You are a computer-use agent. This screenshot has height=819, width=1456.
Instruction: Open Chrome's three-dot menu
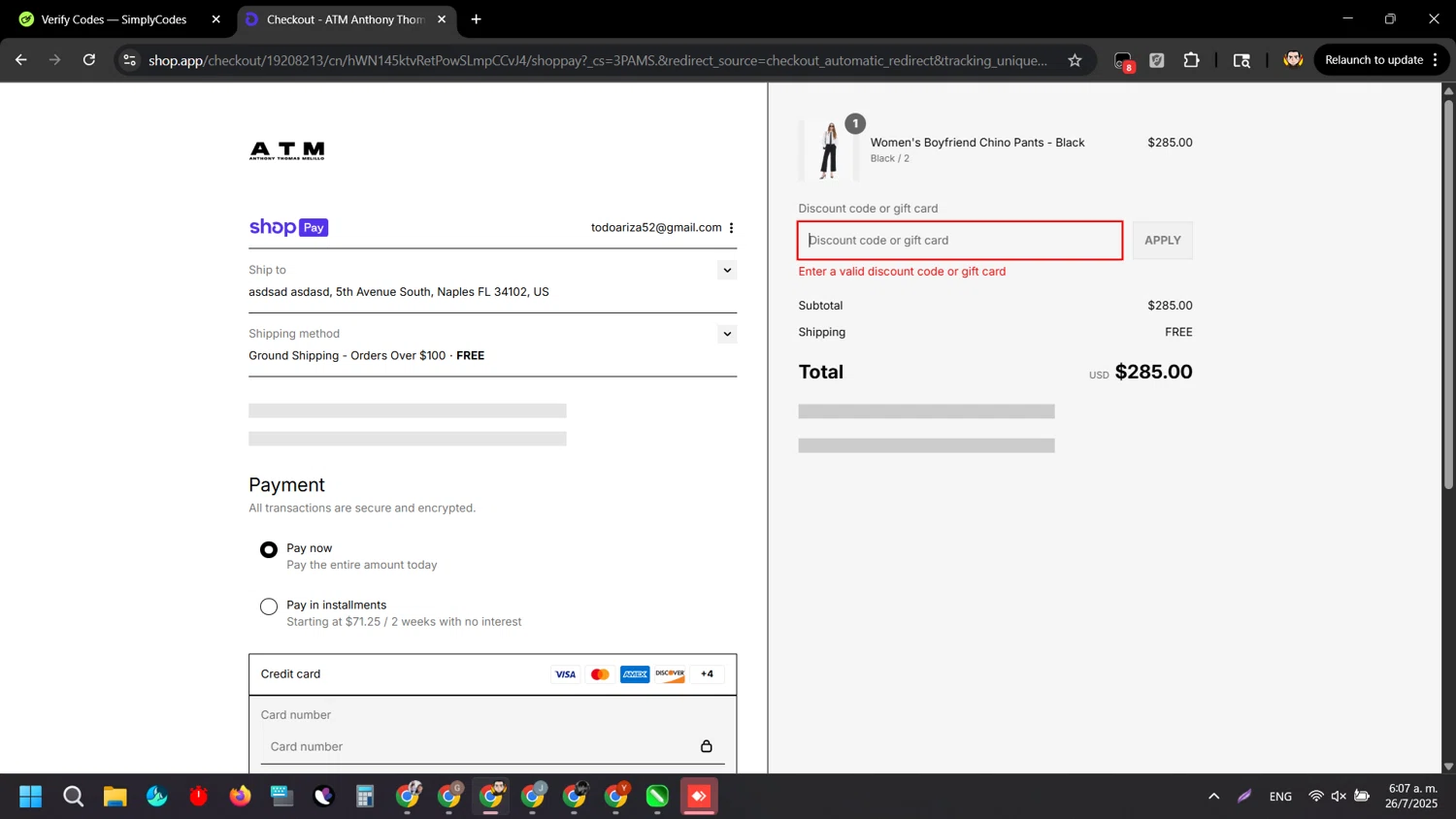pyautogui.click(x=1436, y=60)
